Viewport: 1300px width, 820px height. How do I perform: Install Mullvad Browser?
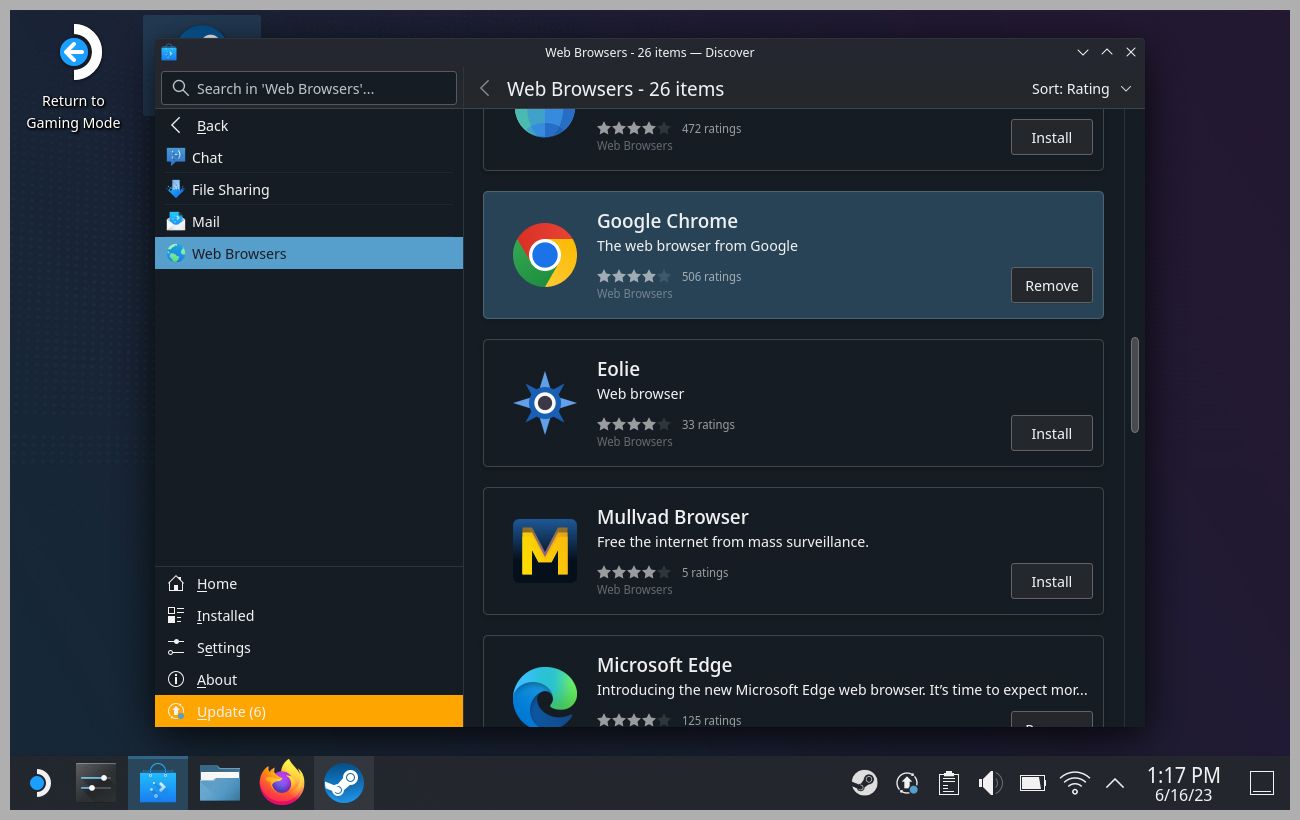click(1051, 581)
